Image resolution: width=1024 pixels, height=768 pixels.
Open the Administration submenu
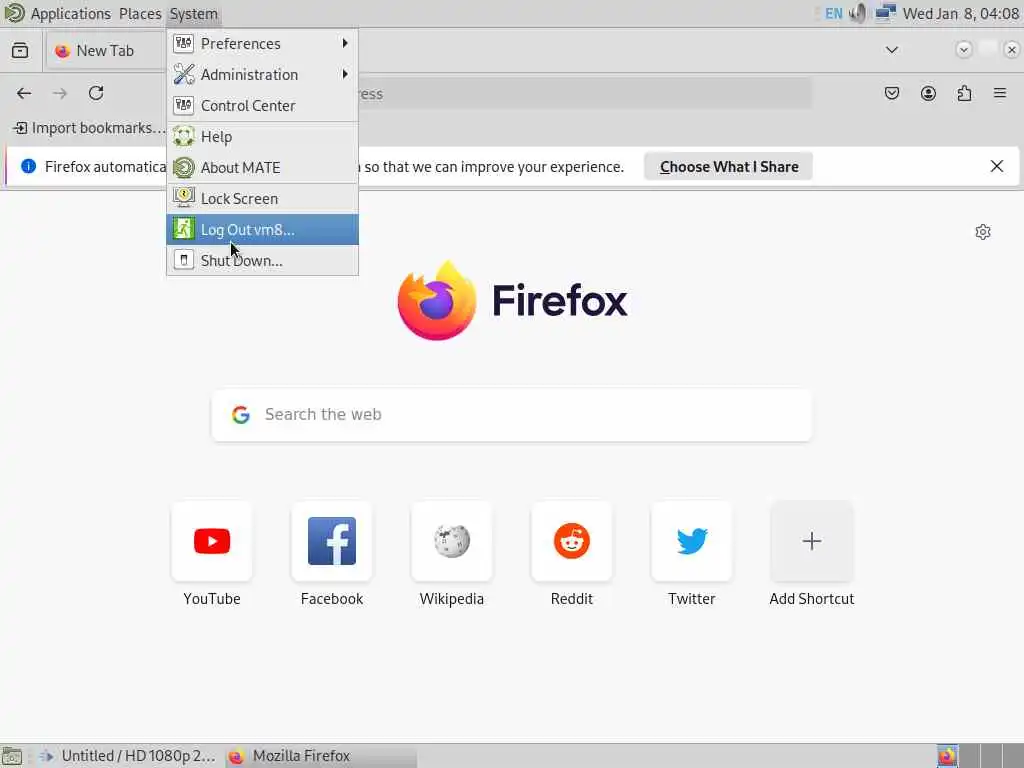[262, 74]
